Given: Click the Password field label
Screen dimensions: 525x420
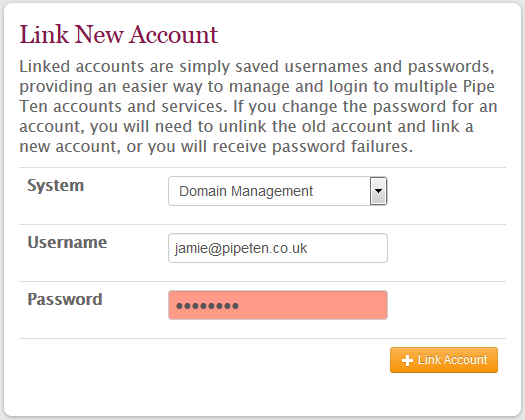Looking at the screenshot, I should [65, 299].
